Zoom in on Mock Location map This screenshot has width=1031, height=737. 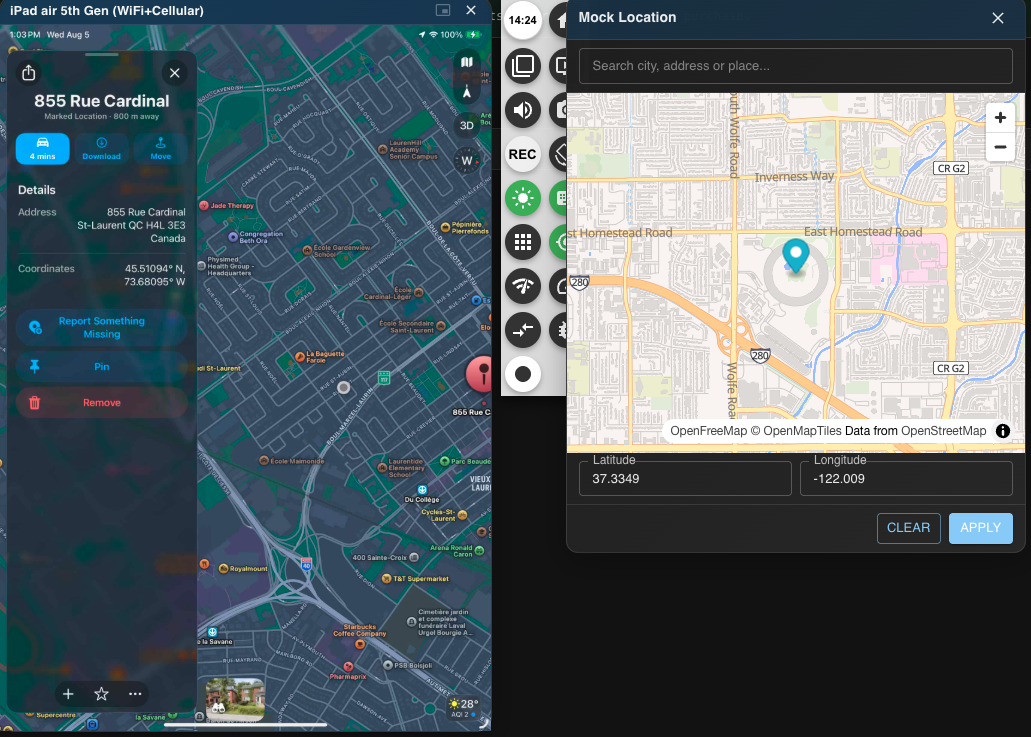coord(1000,118)
